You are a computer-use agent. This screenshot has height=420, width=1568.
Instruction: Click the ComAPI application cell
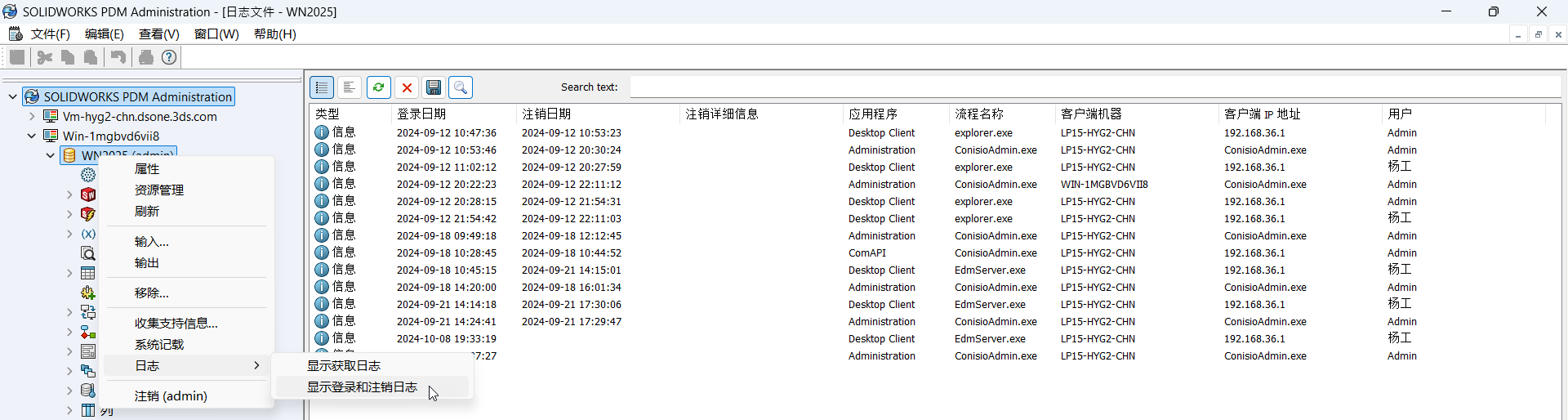tap(866, 253)
